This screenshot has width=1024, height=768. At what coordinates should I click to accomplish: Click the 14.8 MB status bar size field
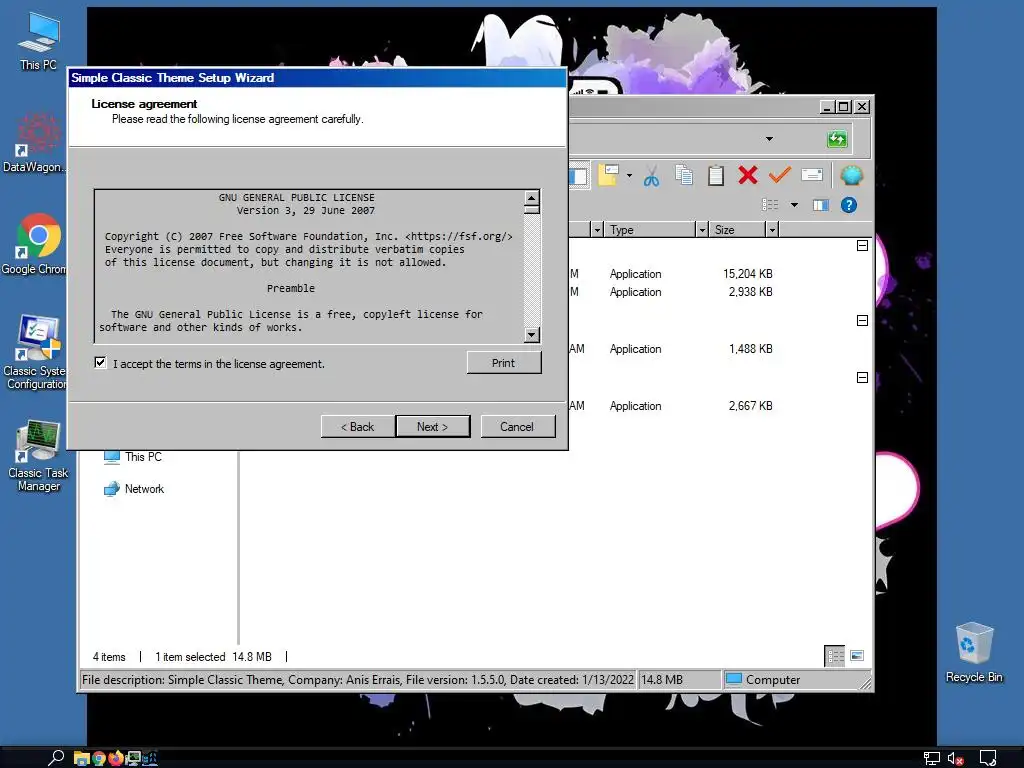coord(680,680)
